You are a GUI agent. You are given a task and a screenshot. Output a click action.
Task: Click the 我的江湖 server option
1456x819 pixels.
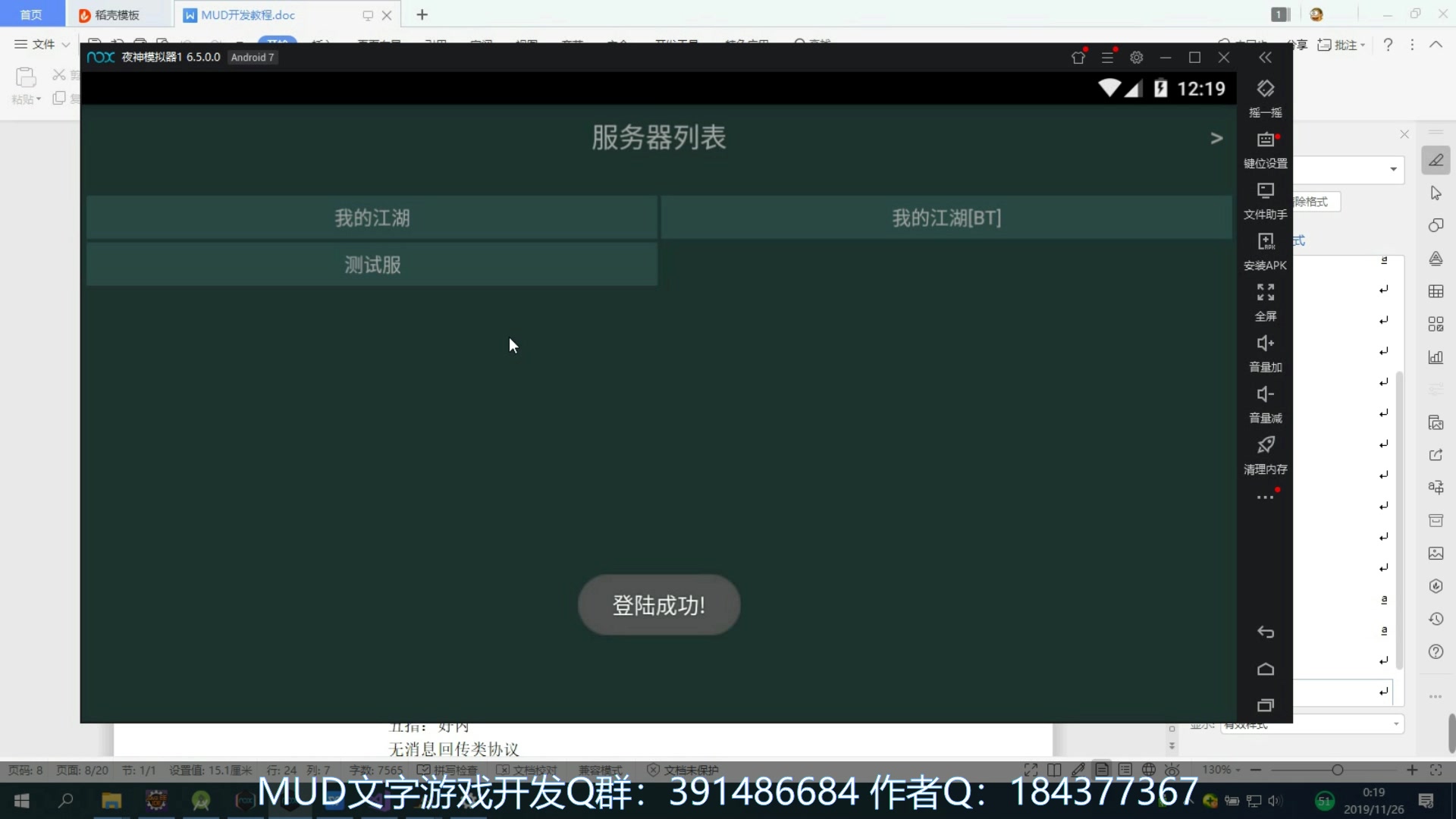click(x=372, y=218)
